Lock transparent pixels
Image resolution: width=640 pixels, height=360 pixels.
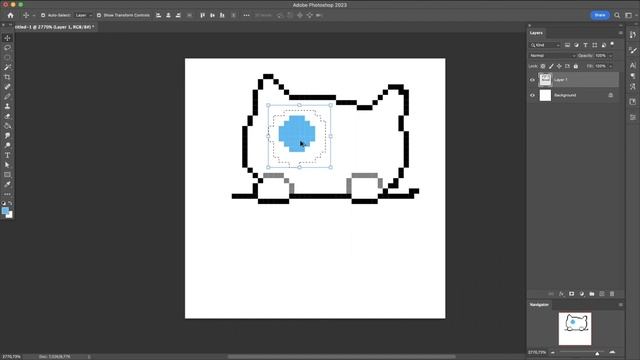543,66
